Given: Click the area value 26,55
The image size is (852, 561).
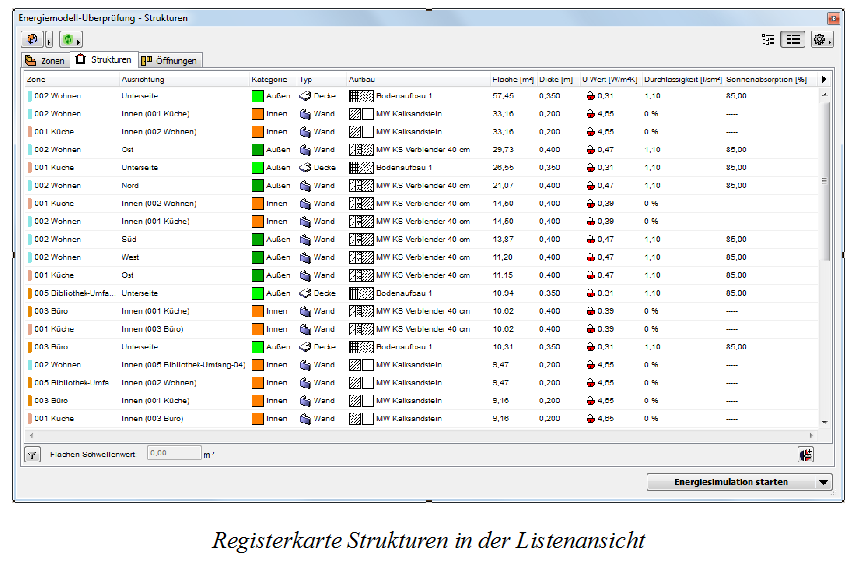Looking at the screenshot, I should [x=503, y=168].
